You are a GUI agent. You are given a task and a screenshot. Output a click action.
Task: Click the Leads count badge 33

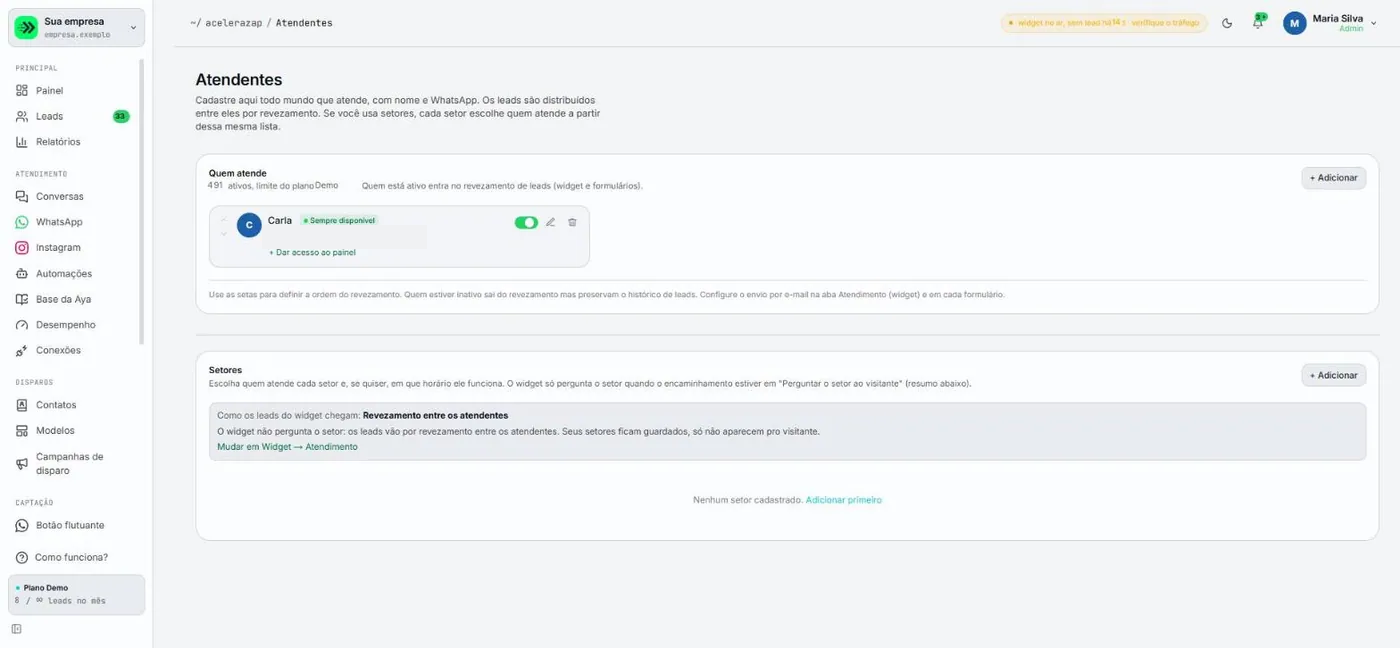121,116
